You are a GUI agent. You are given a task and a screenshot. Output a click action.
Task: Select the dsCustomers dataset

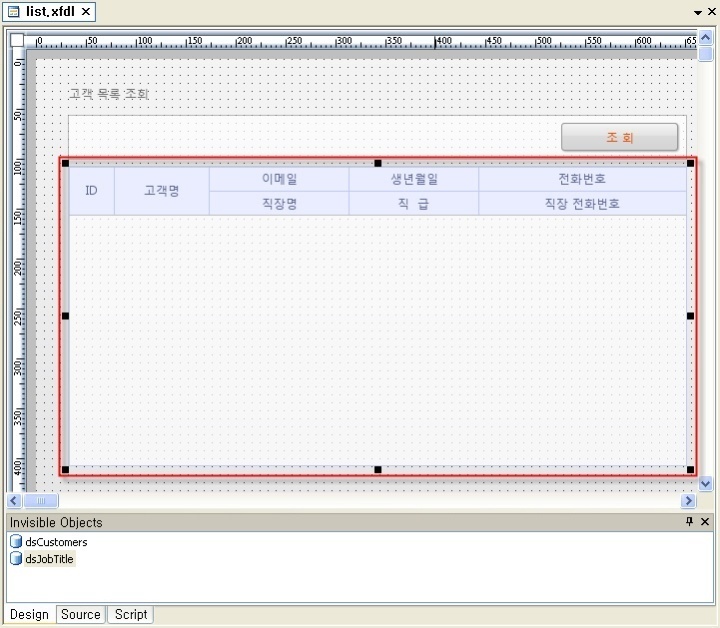coord(56,542)
